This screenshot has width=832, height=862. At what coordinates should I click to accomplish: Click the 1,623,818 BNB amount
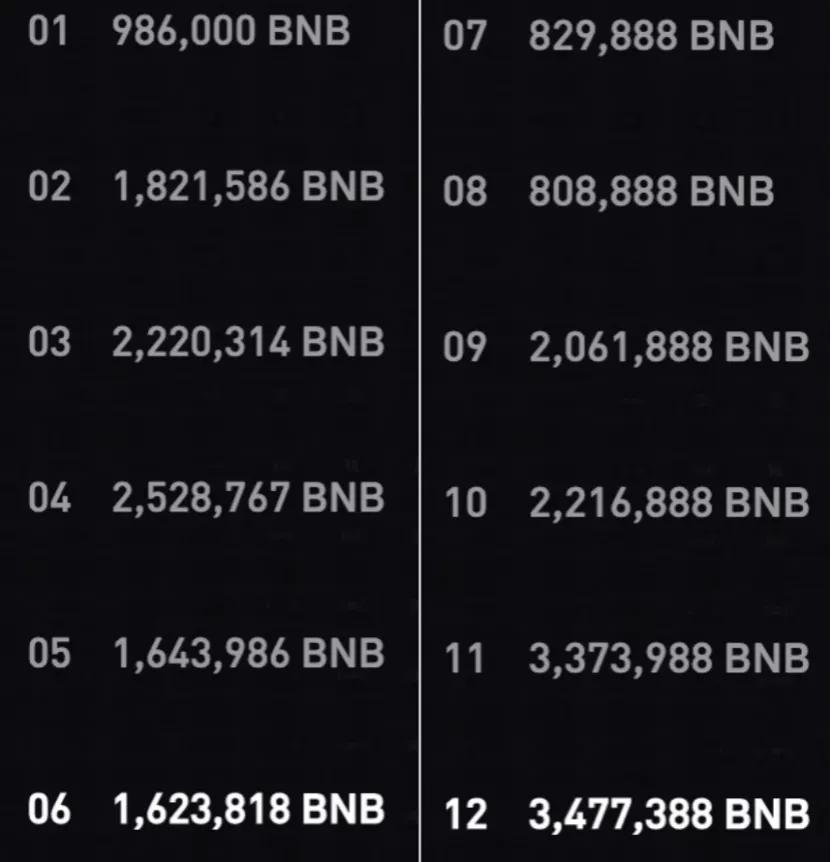248,811
